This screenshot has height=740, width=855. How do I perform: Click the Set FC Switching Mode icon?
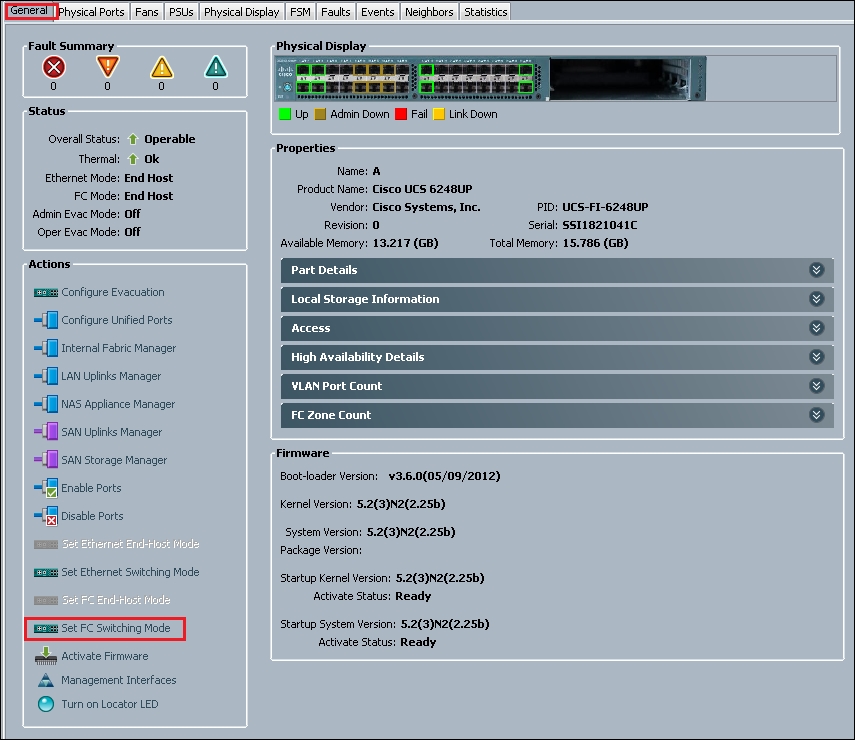[x=46, y=629]
